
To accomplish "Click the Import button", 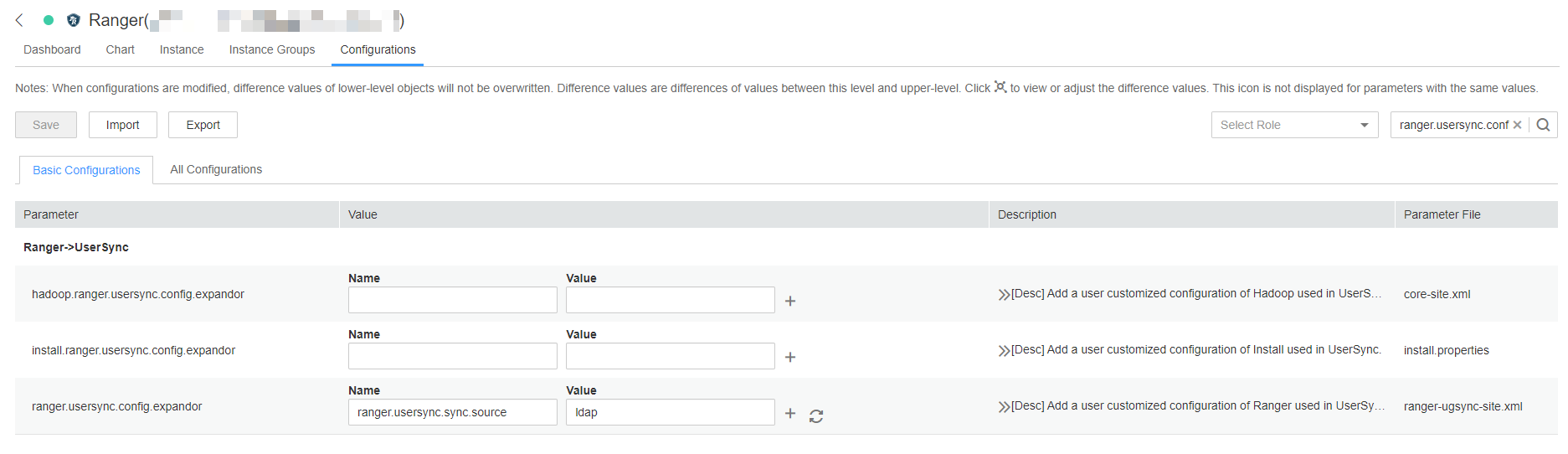I will click(x=122, y=125).
